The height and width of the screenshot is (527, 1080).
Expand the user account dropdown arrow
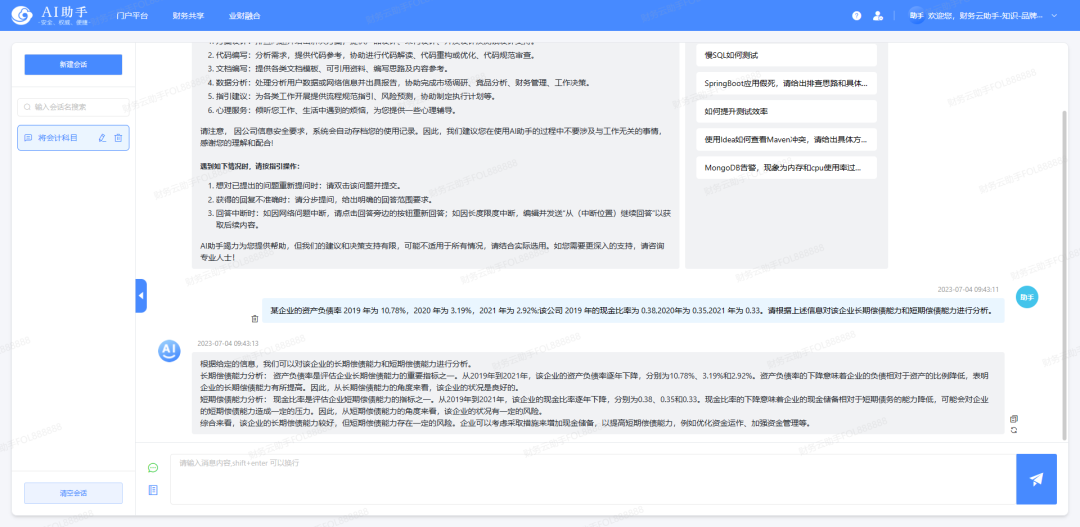coord(1055,15)
